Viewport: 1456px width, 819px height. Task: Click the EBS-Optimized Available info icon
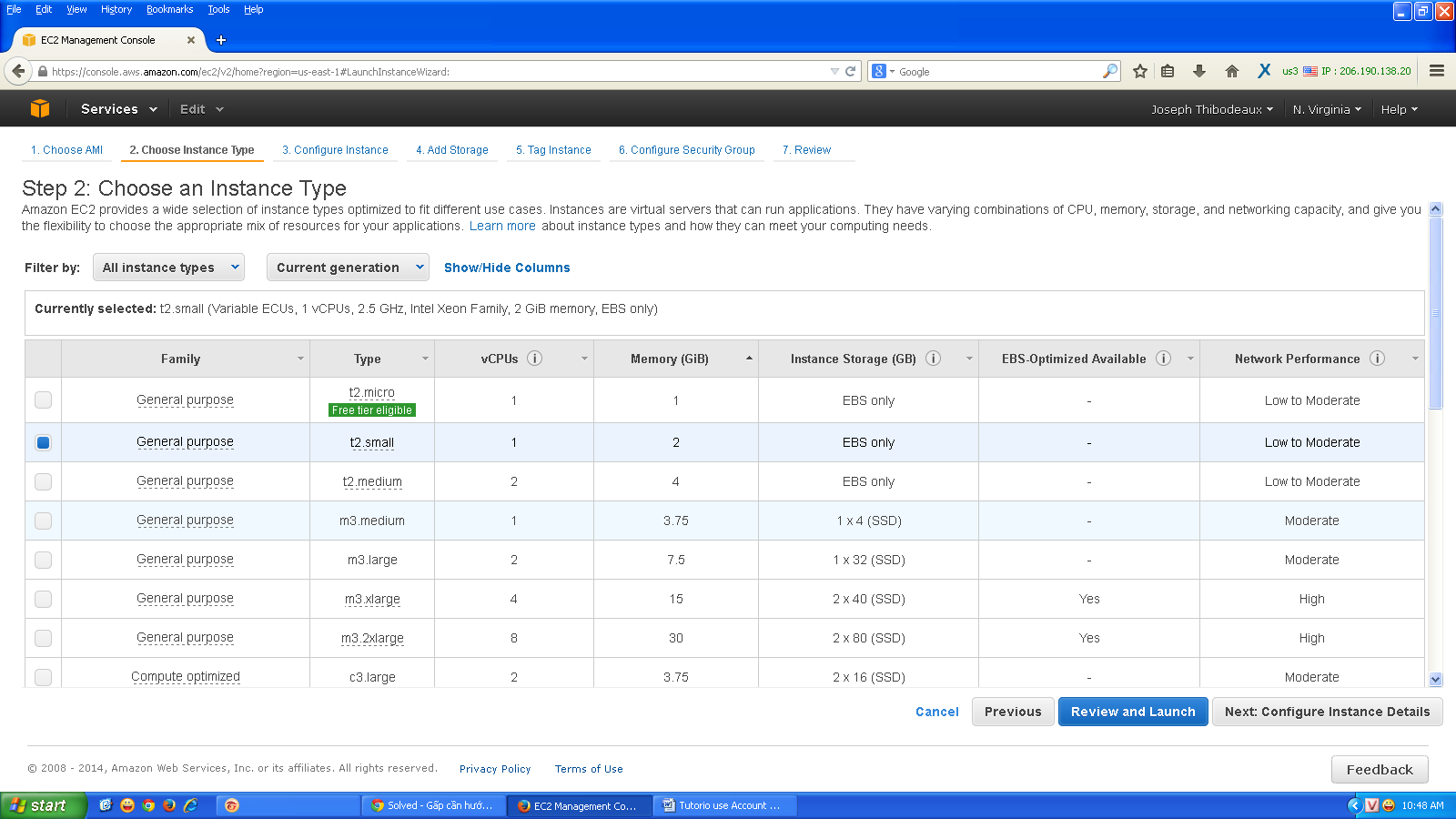pos(1163,359)
